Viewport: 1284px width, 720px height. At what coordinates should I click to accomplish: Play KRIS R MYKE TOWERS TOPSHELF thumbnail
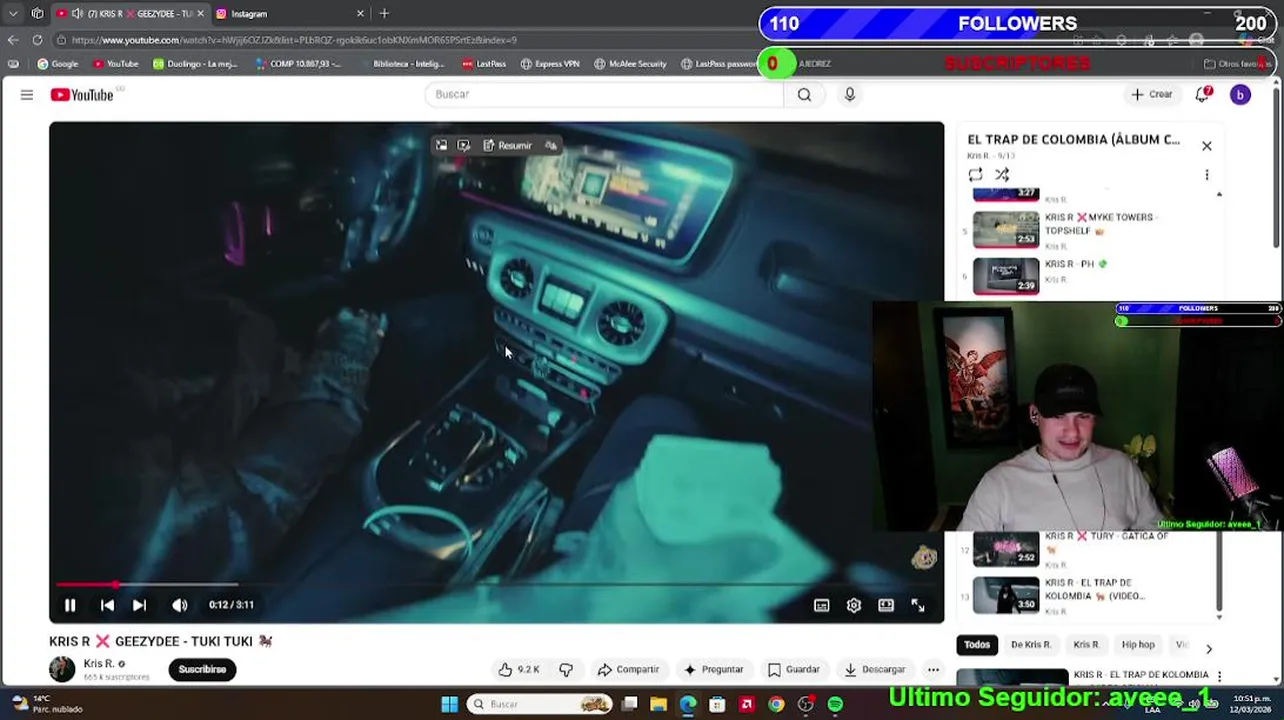coord(1006,229)
